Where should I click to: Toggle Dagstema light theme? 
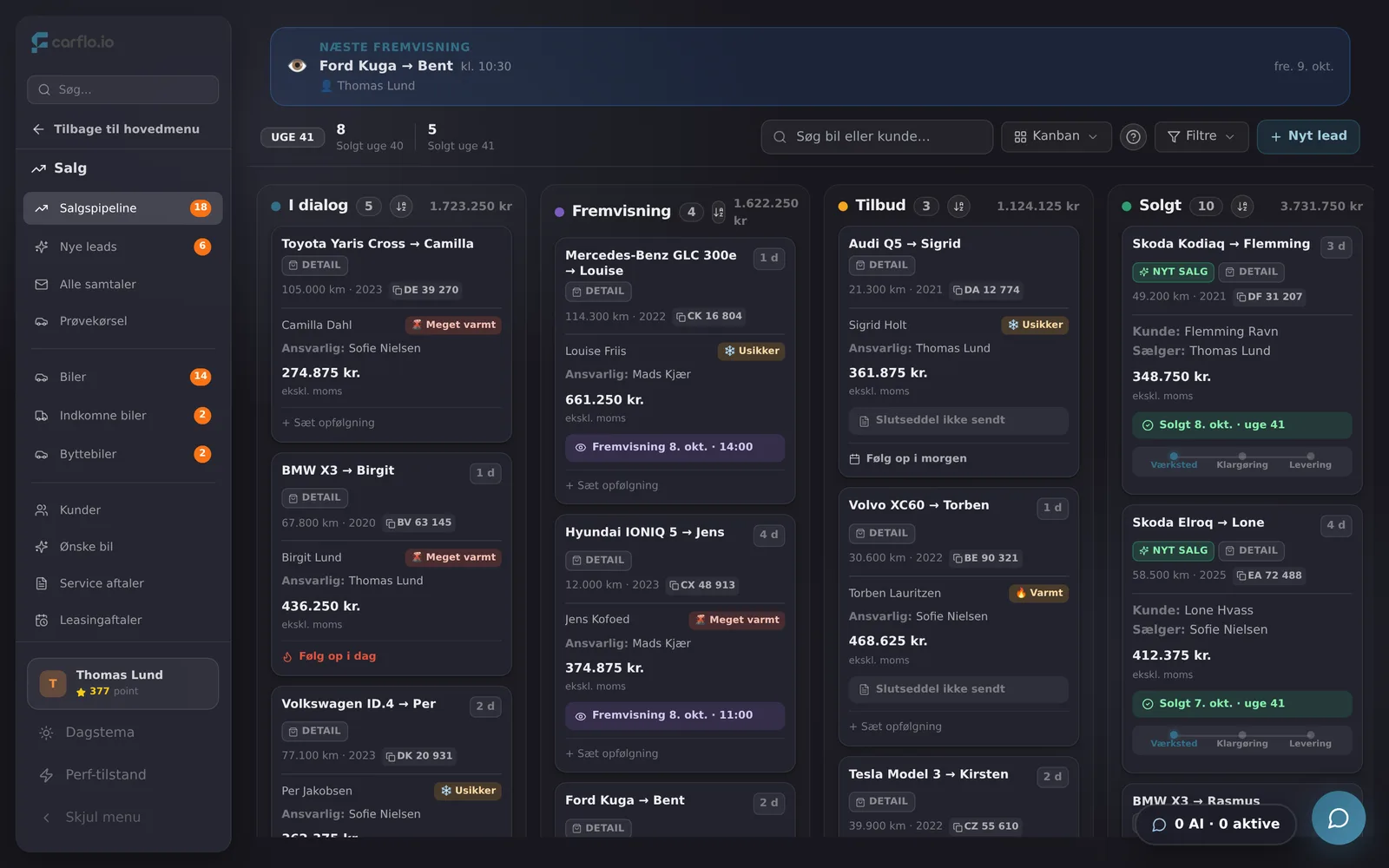[x=123, y=733]
